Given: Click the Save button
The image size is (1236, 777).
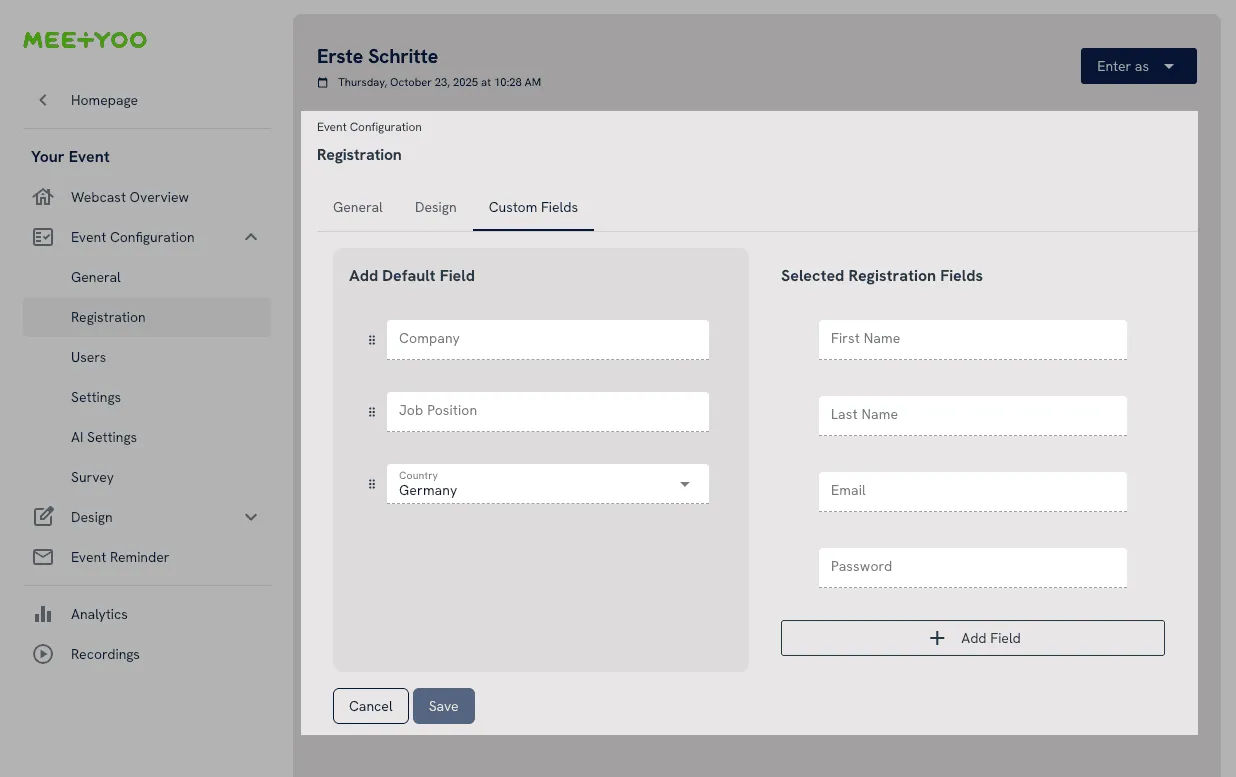Looking at the screenshot, I should 443,706.
